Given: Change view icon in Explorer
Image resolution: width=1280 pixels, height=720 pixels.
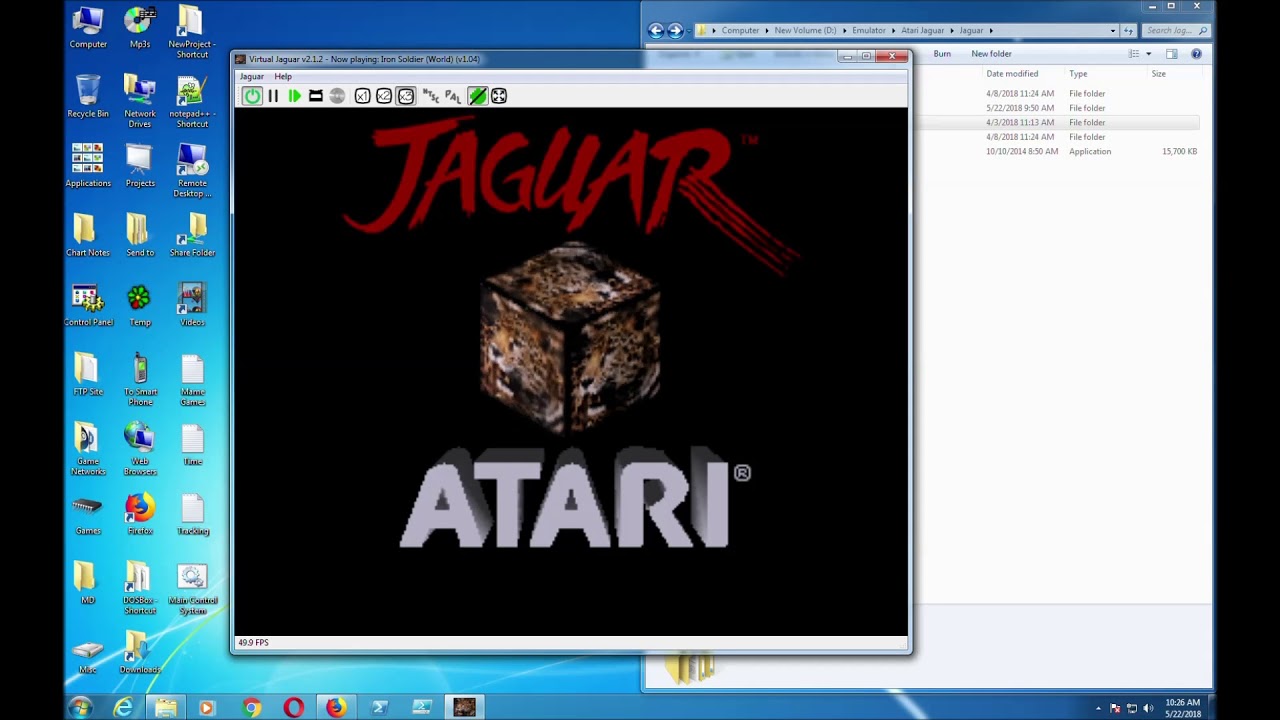Looking at the screenshot, I should pos(1134,54).
